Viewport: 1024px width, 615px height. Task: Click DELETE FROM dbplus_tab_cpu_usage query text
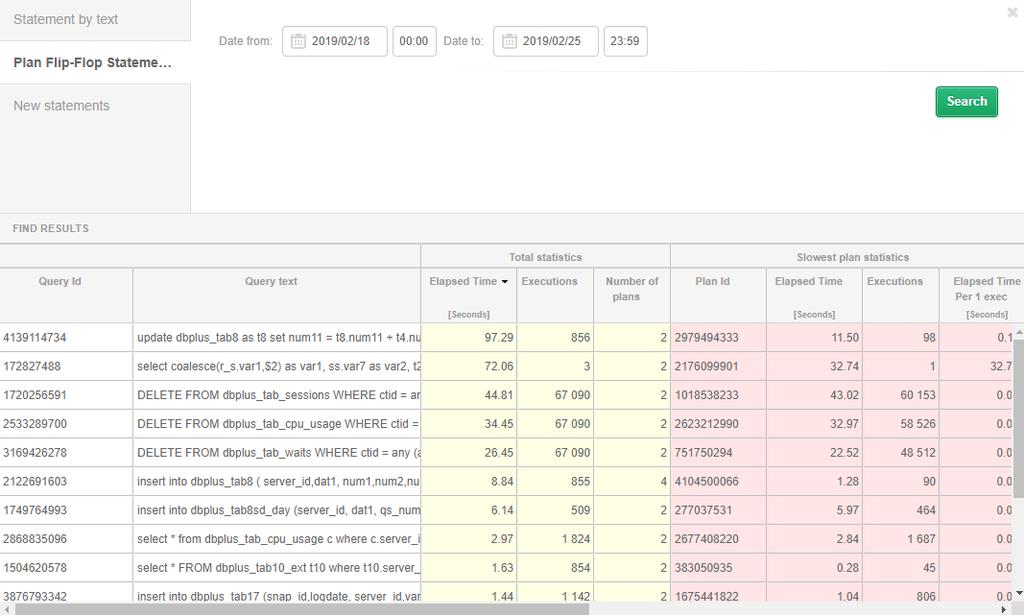click(x=279, y=424)
